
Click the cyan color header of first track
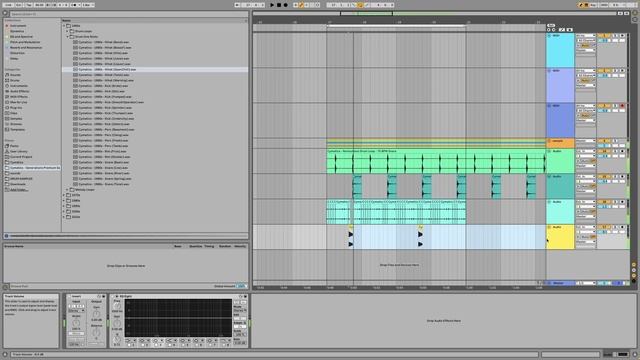pyautogui.click(x=560, y=50)
